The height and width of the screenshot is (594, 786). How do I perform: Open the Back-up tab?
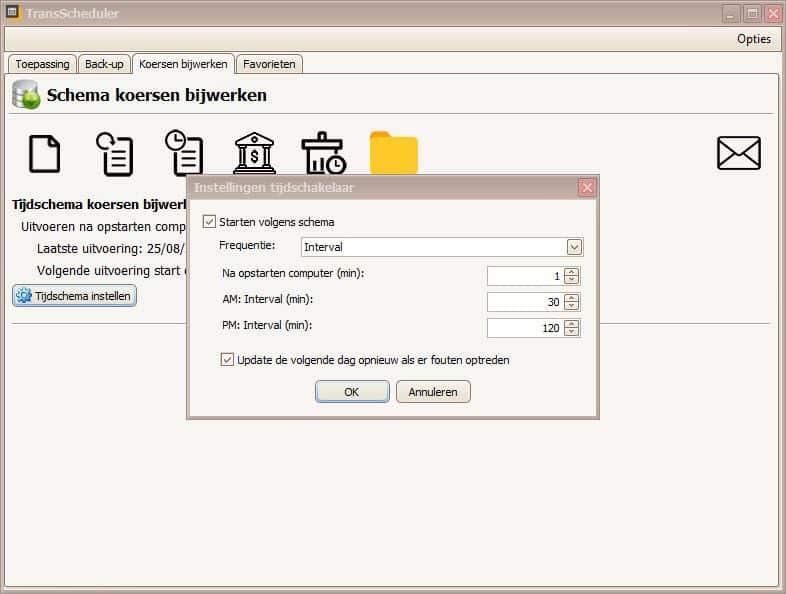click(104, 64)
